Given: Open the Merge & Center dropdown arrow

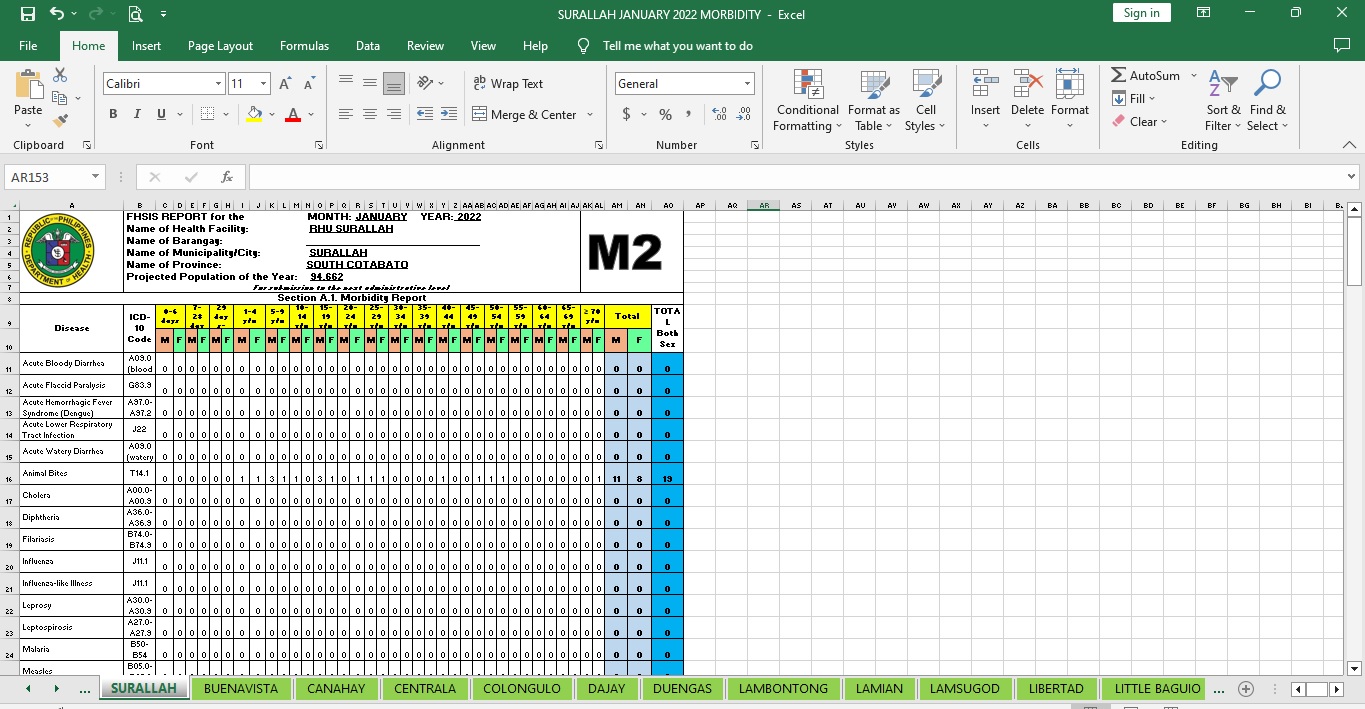Looking at the screenshot, I should click(590, 114).
